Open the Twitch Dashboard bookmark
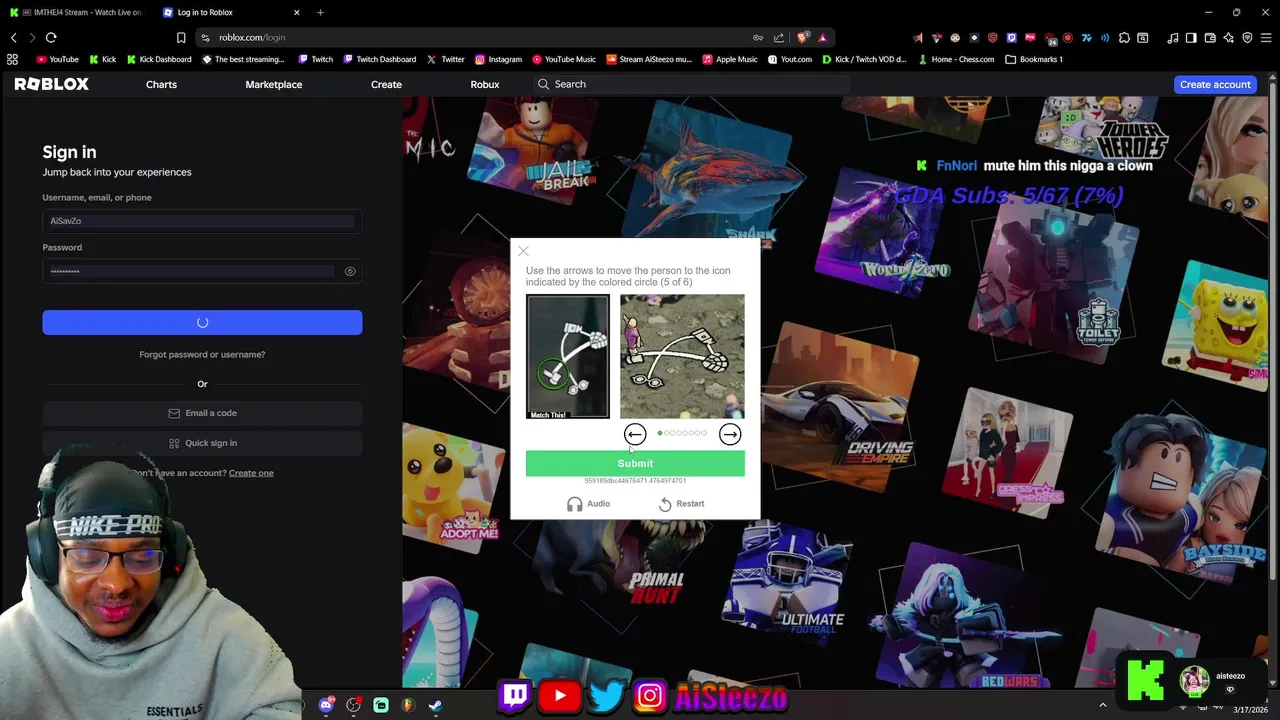 tap(379, 59)
